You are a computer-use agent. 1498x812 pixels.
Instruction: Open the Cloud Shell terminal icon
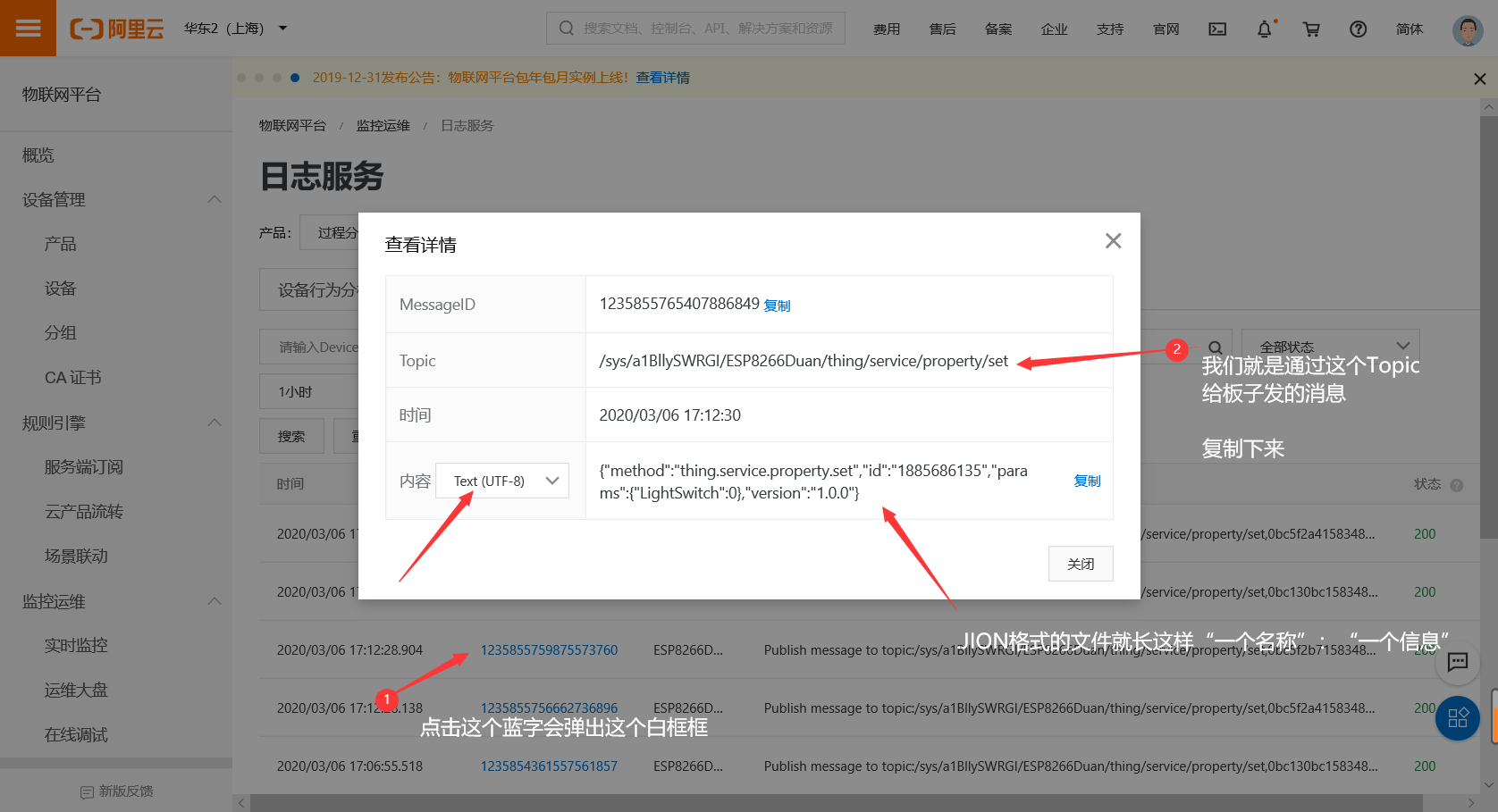tap(1217, 29)
